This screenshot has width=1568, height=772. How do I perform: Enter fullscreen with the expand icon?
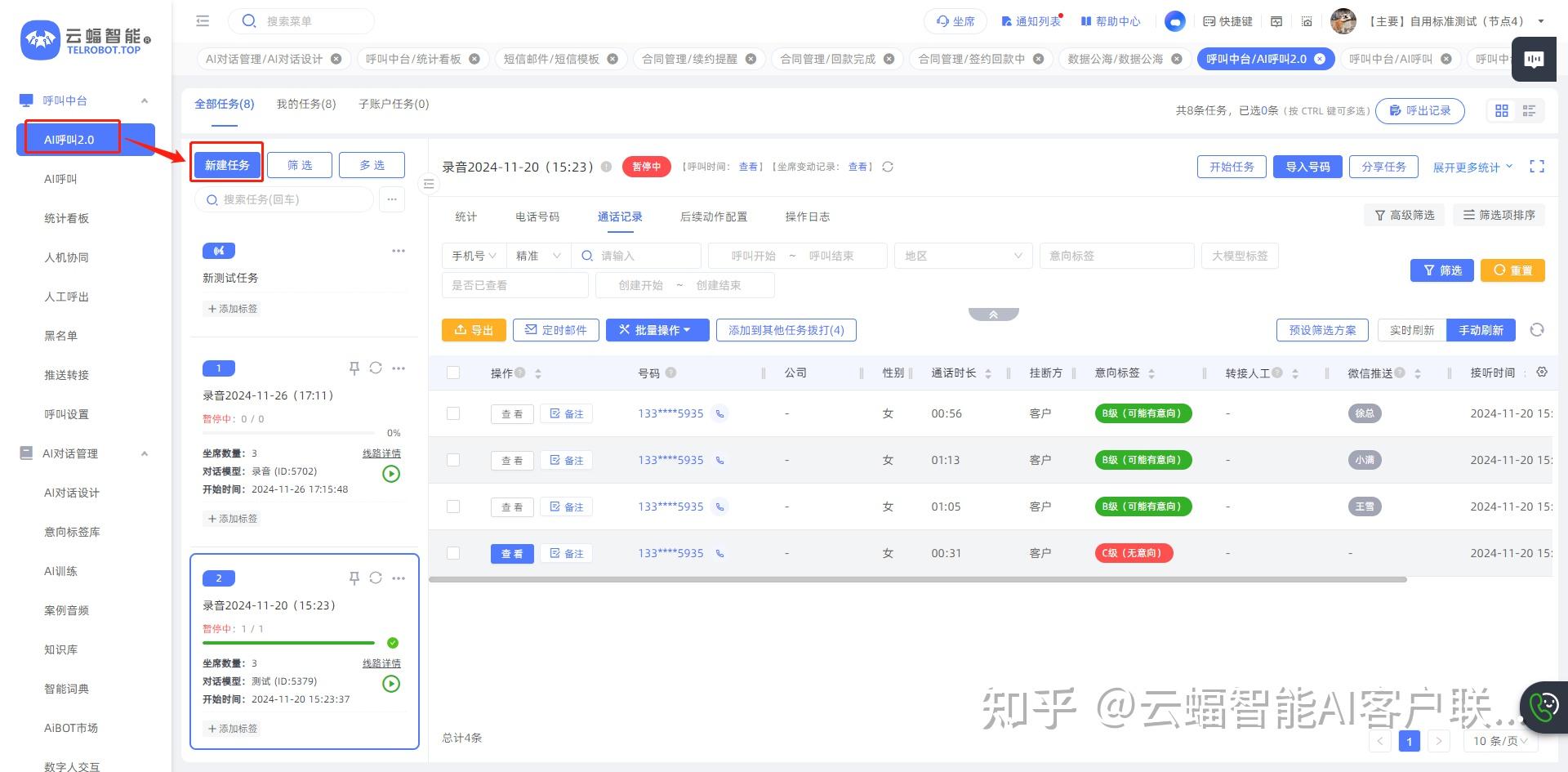(1537, 167)
